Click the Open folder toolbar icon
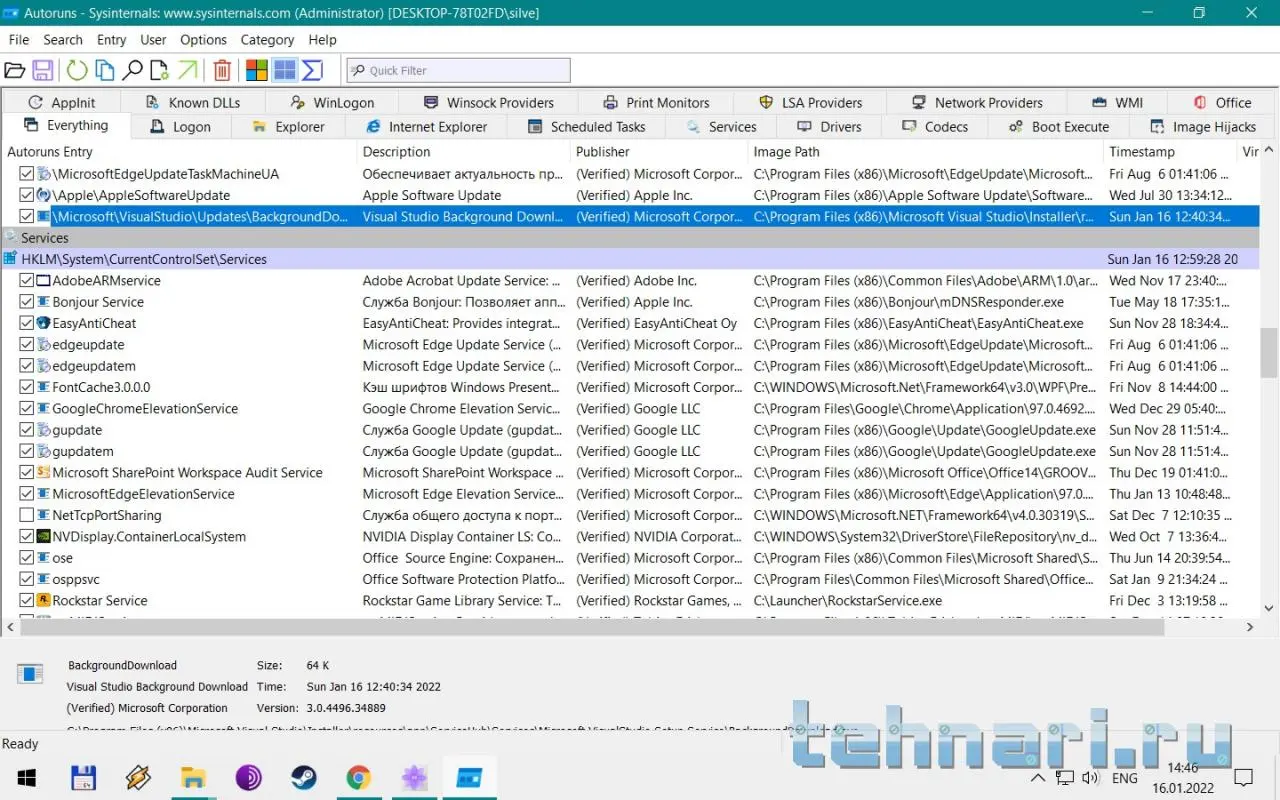The height and width of the screenshot is (800, 1280). pos(14,70)
